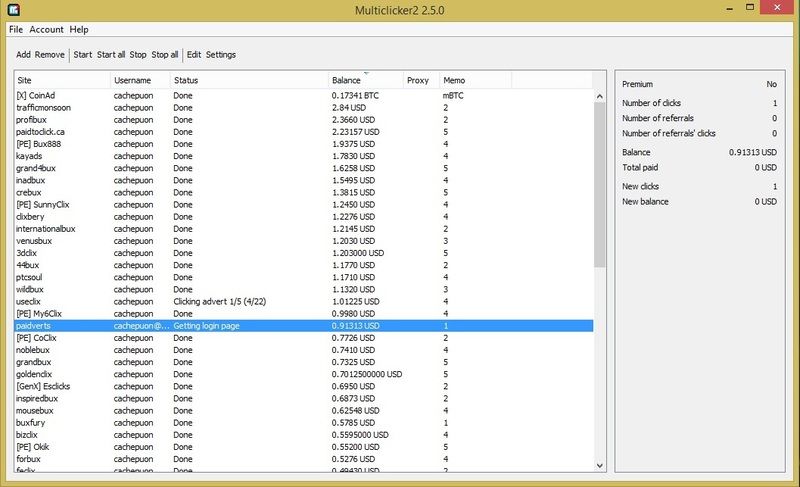Open the Help menu
The width and height of the screenshot is (800, 487).
click(79, 30)
